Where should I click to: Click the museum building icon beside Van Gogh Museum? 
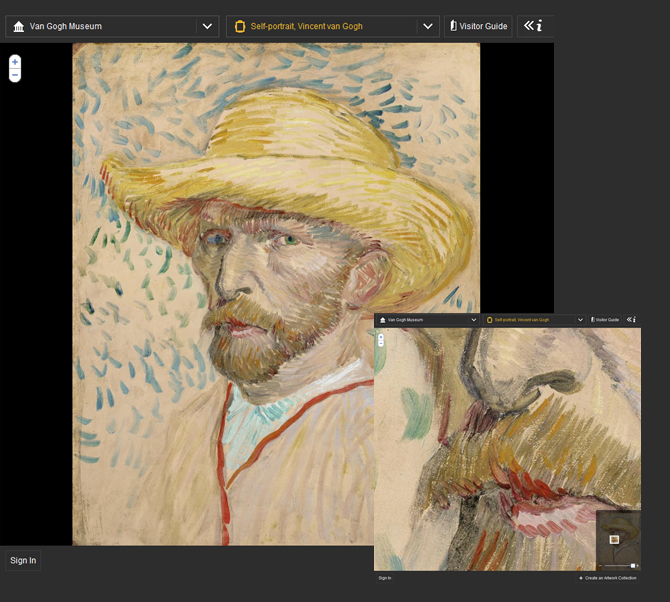point(18,26)
